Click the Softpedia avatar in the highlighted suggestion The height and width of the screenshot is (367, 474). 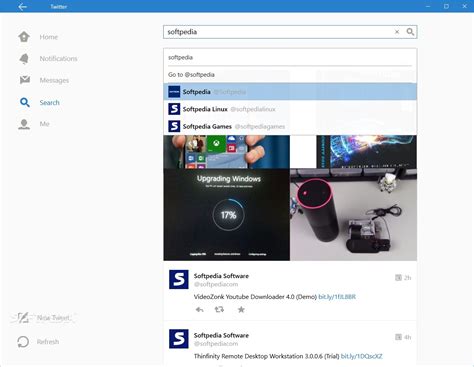pos(174,92)
